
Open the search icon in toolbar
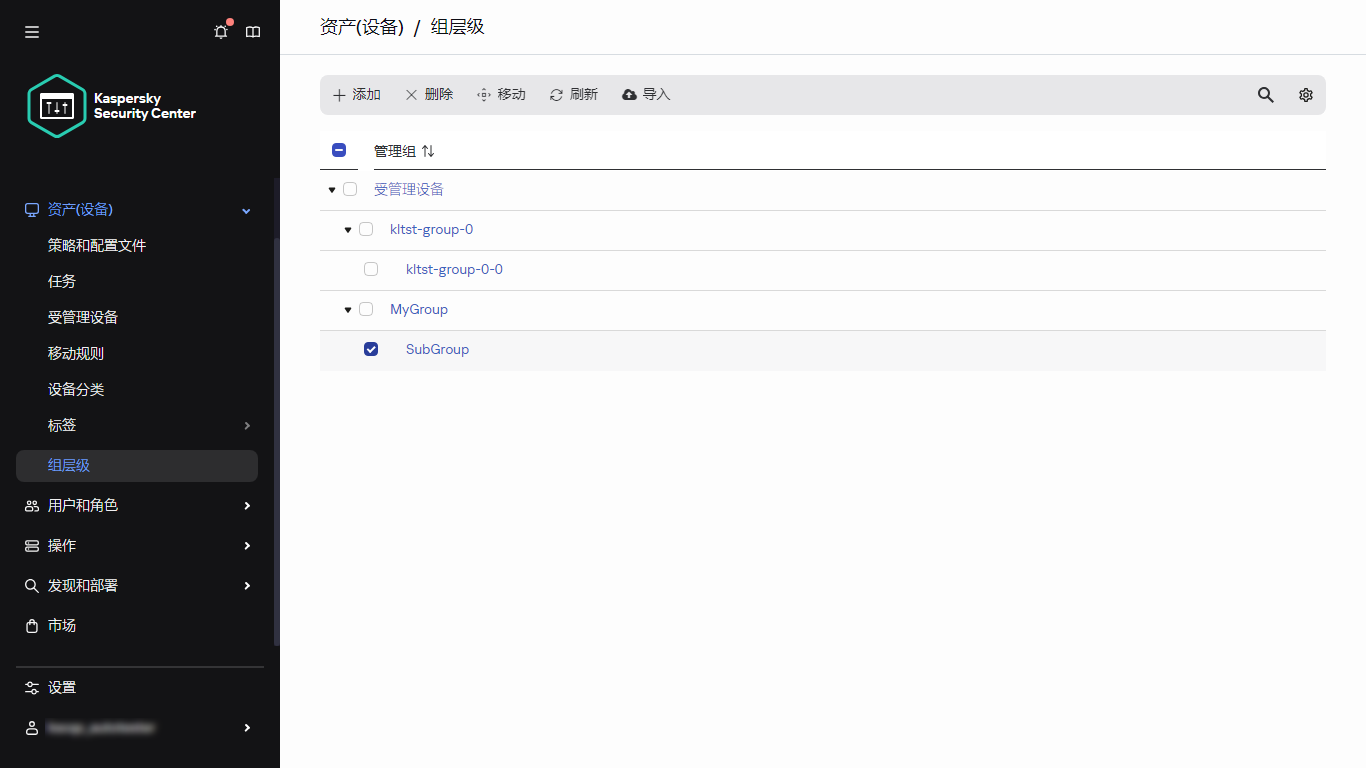point(1265,94)
